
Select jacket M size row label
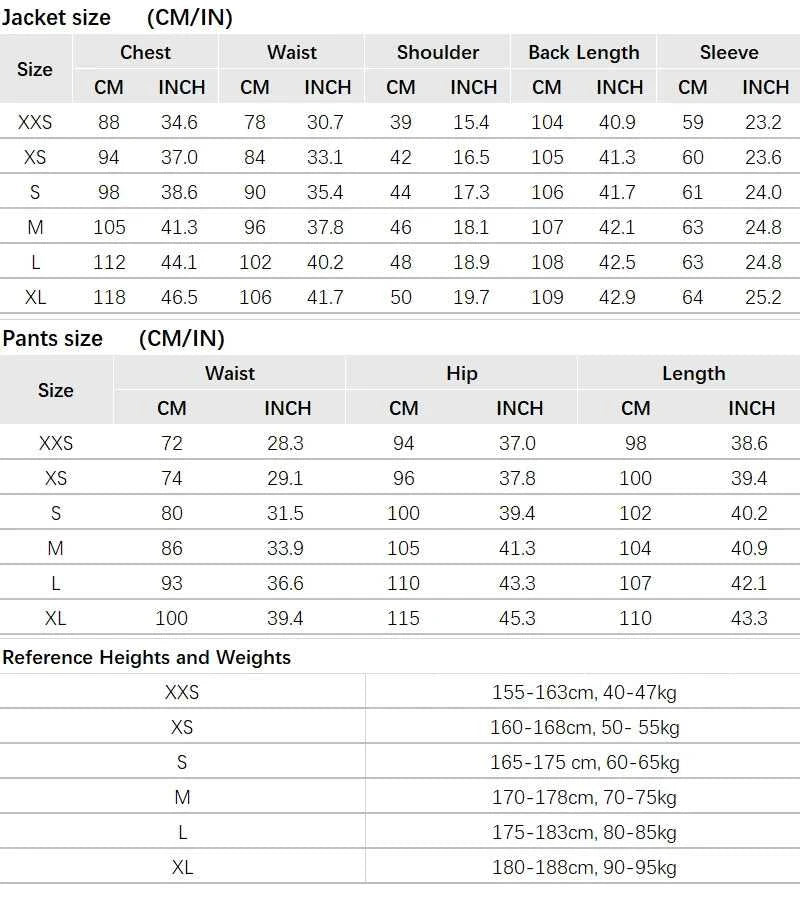[35, 227]
